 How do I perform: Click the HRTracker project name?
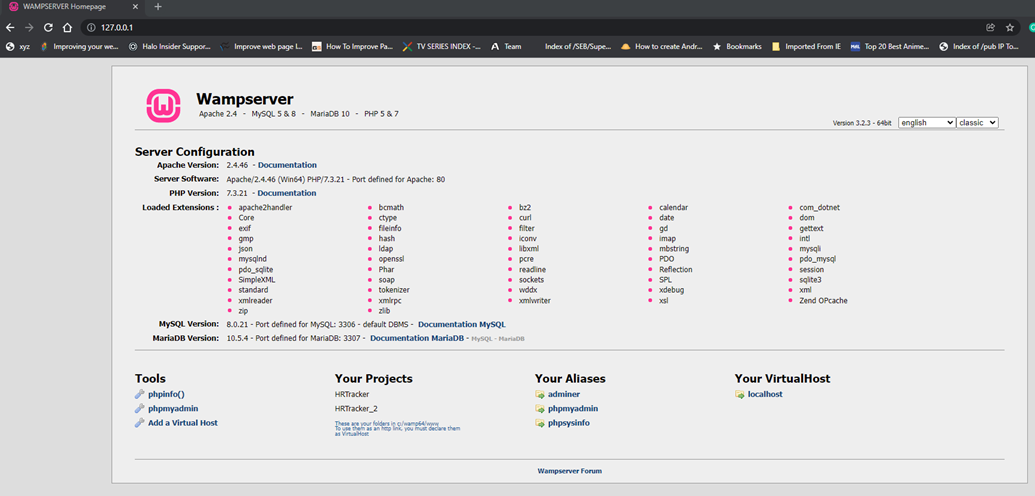point(352,394)
